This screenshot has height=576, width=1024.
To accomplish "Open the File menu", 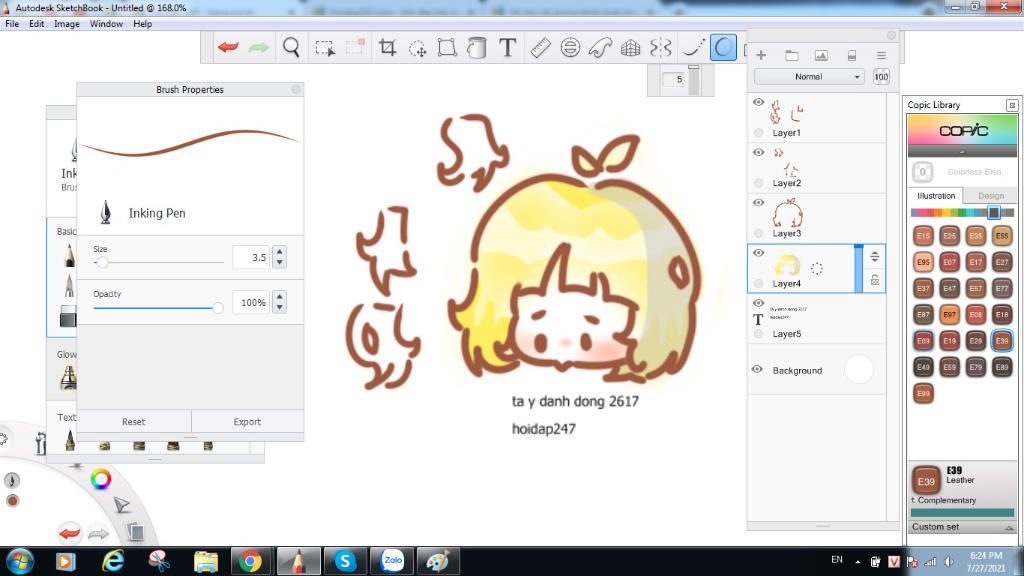I will coord(12,24).
